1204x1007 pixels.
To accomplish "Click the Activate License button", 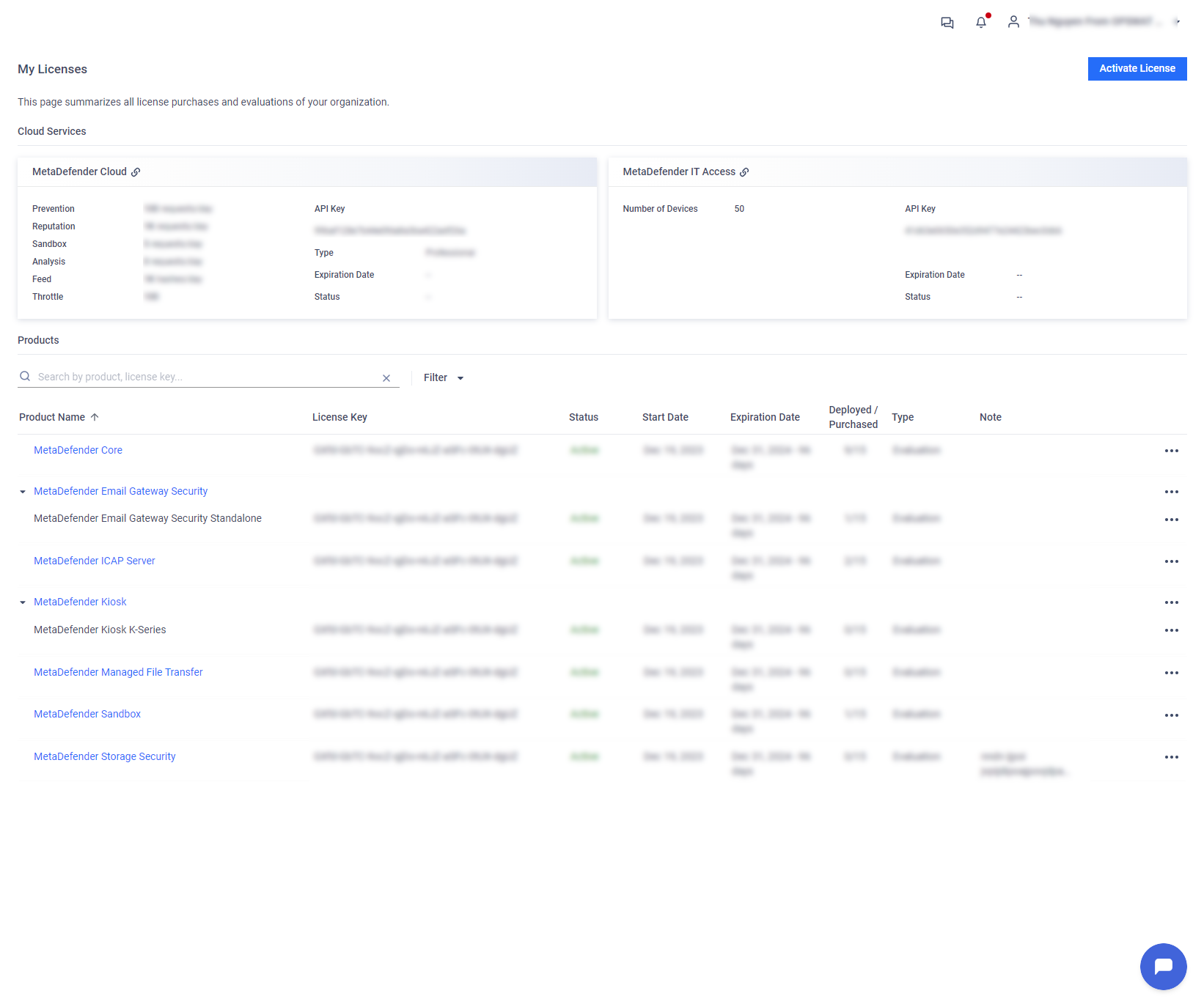I will (1137, 69).
